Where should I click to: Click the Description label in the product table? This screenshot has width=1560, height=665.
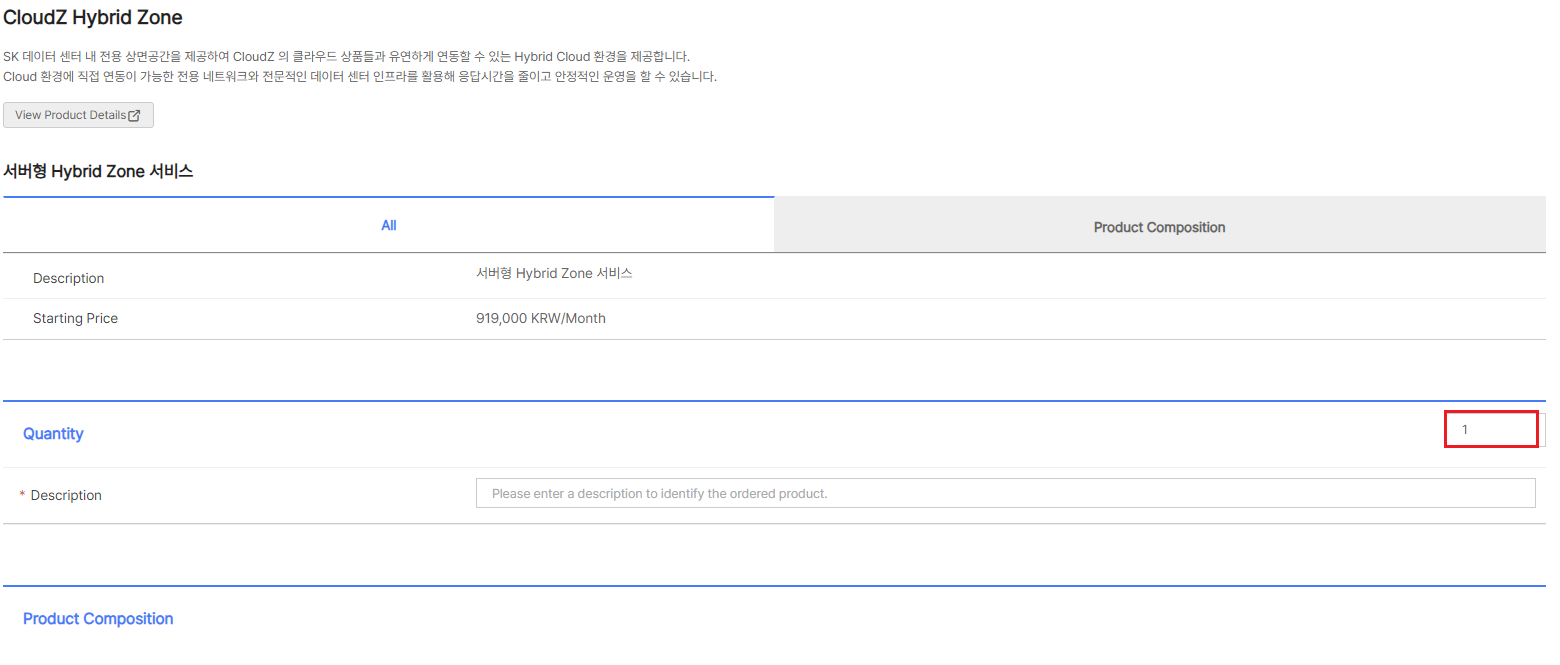point(68,278)
